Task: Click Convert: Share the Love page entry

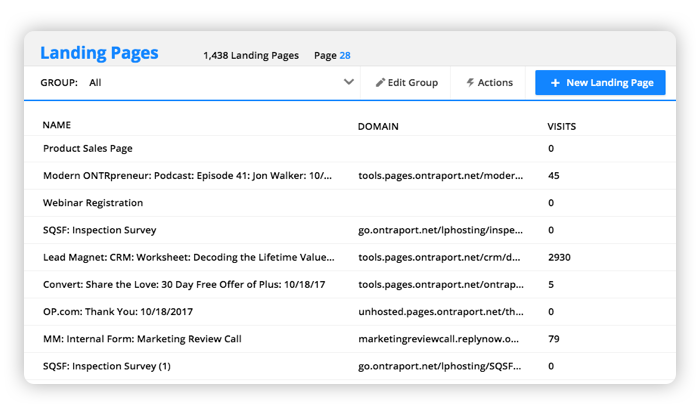Action: tap(184, 285)
